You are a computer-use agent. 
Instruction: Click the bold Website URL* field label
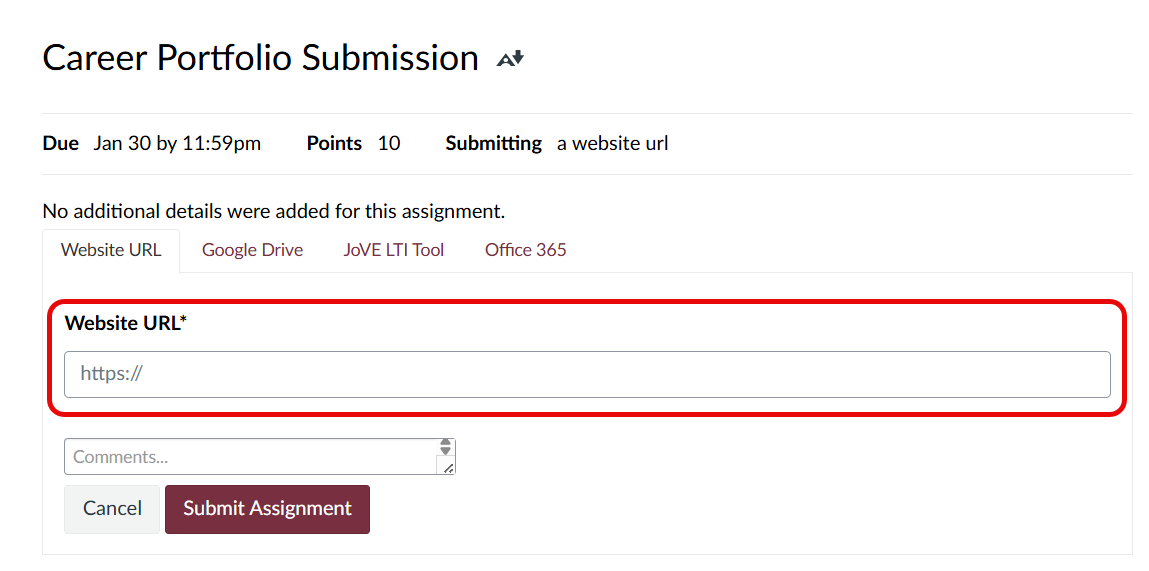126,323
